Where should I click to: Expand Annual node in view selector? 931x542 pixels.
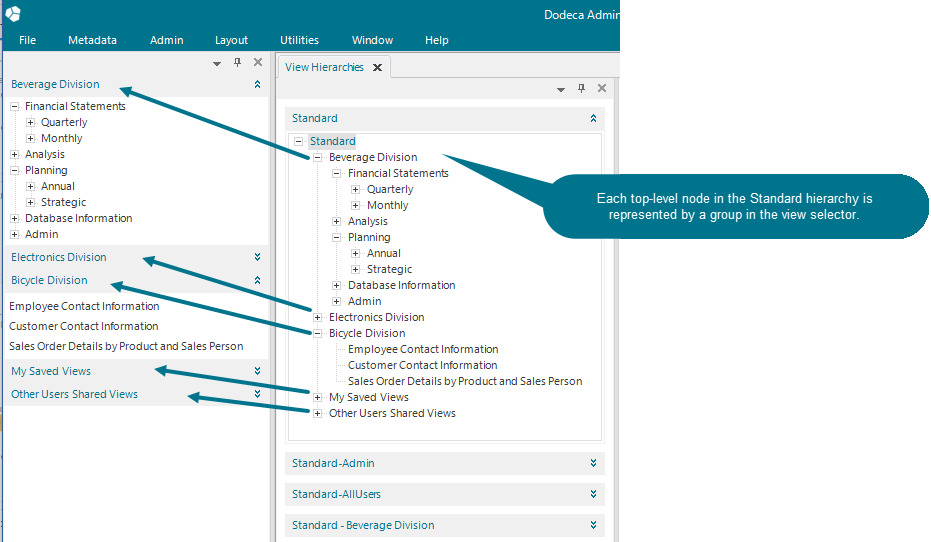(x=30, y=187)
